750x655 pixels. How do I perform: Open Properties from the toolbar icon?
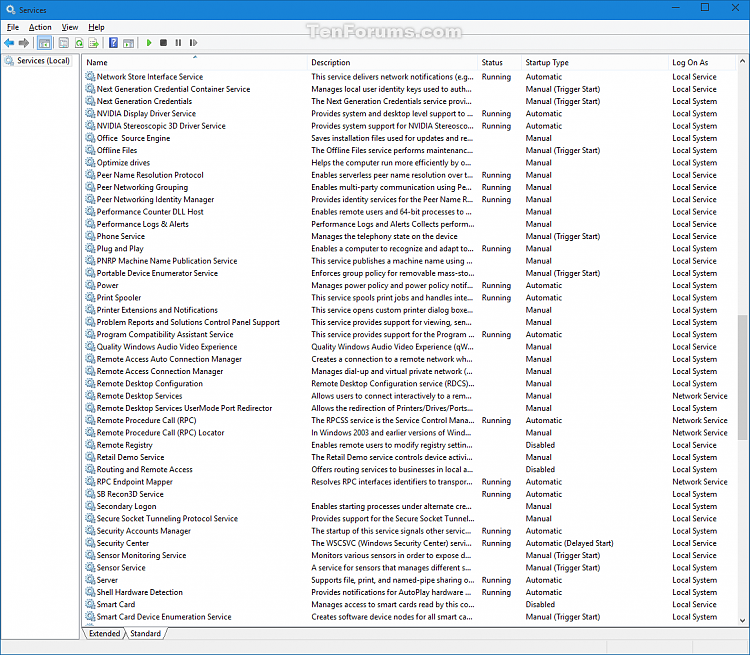point(64,43)
